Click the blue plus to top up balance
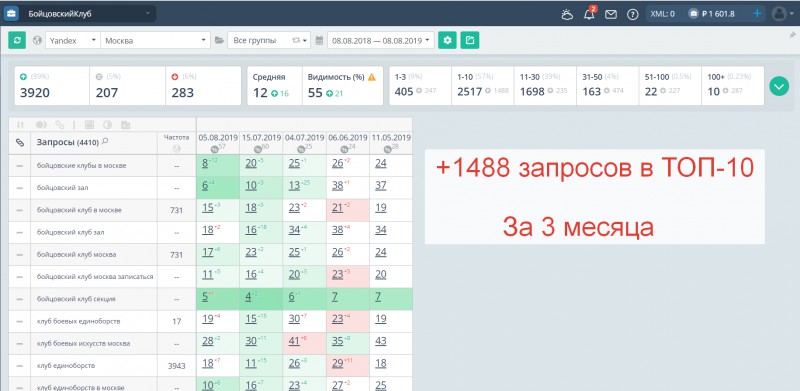 click(757, 14)
